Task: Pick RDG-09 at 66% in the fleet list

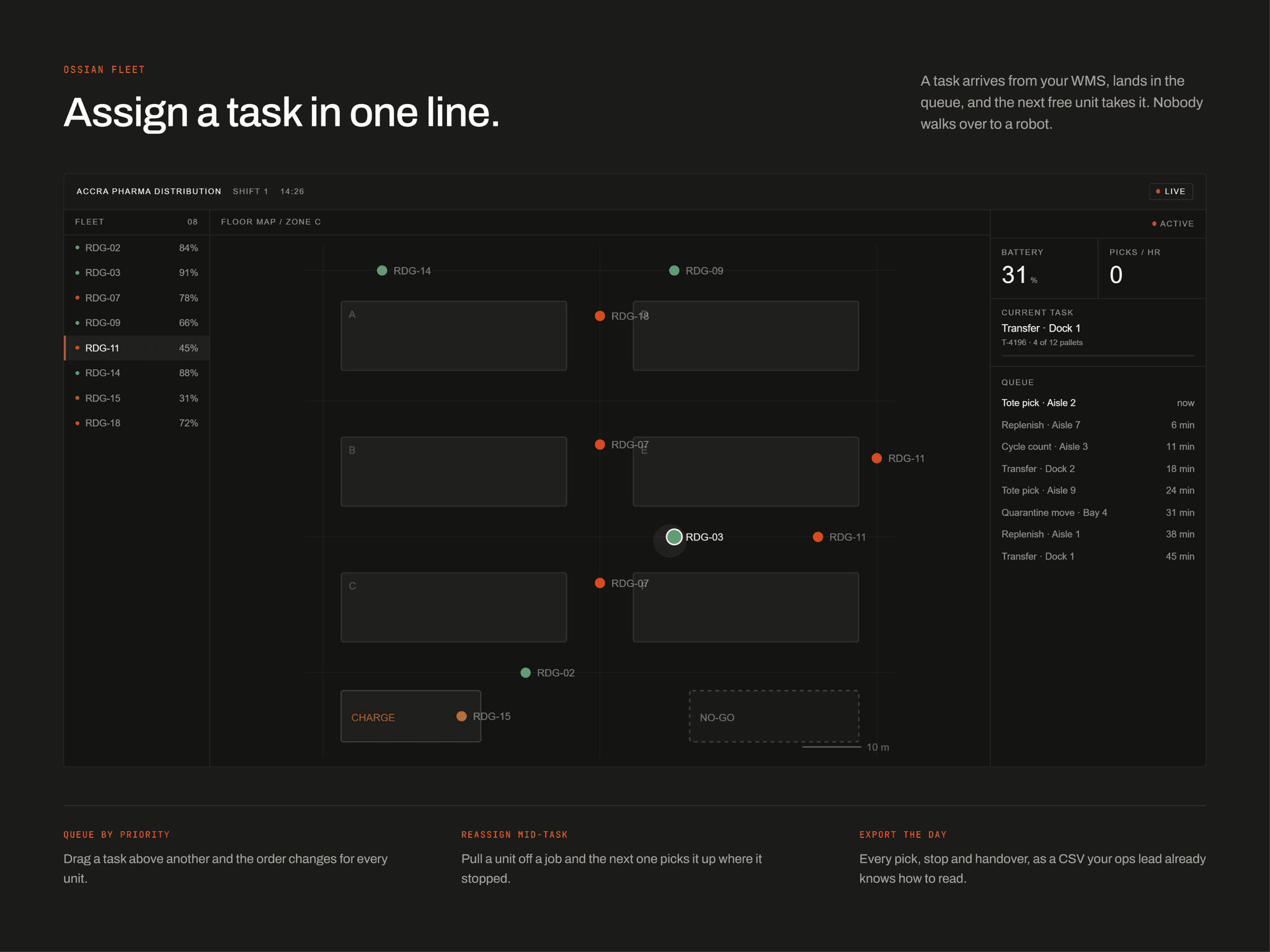Action: click(137, 323)
